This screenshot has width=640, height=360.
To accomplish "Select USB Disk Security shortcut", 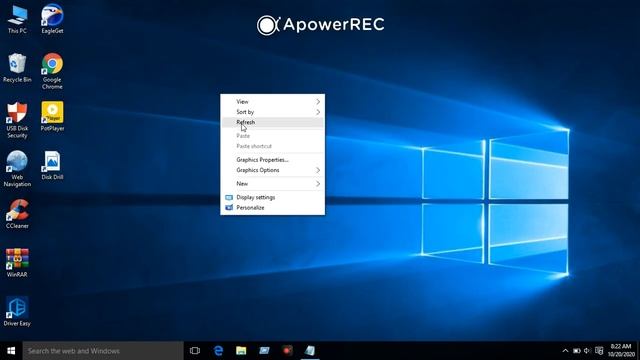I will tap(17, 120).
